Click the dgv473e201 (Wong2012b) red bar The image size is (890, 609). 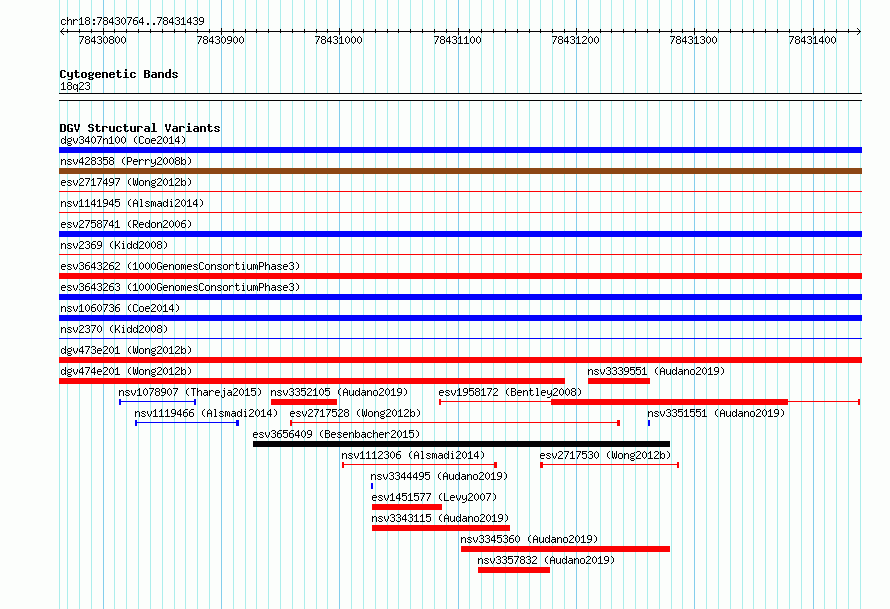point(460,360)
